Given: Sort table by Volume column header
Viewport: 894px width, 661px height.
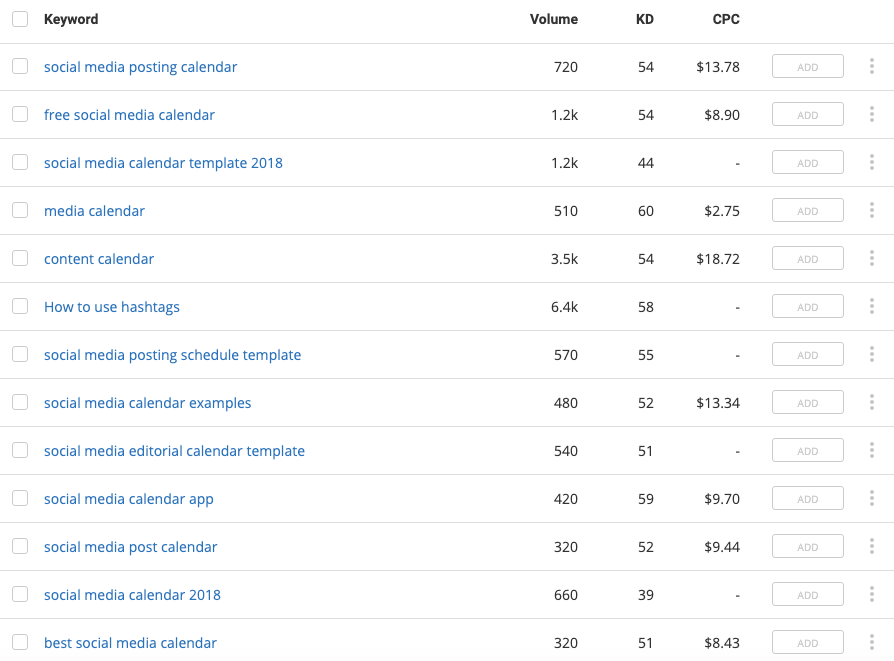Looking at the screenshot, I should point(553,19).
